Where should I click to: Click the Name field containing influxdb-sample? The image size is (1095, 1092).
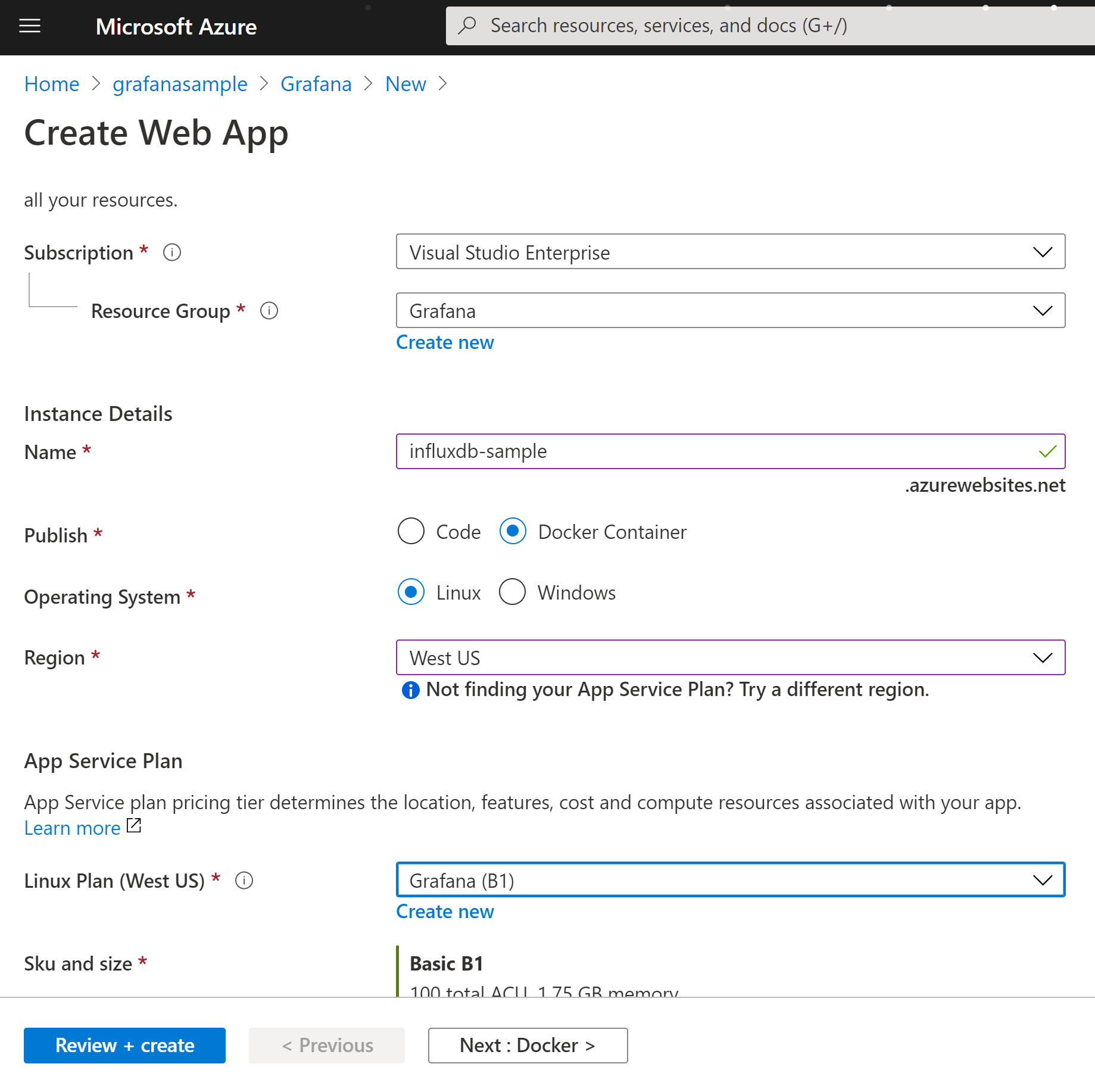(x=731, y=452)
